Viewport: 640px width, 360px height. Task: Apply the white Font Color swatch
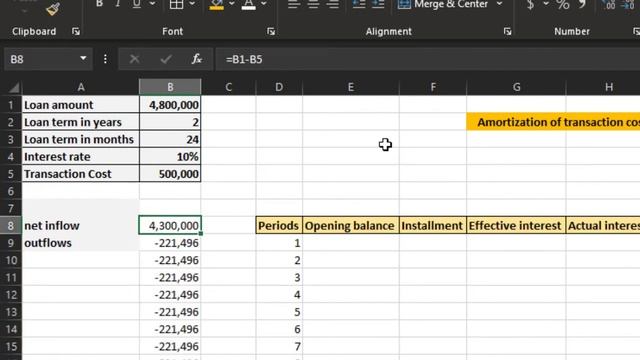[x=248, y=5]
